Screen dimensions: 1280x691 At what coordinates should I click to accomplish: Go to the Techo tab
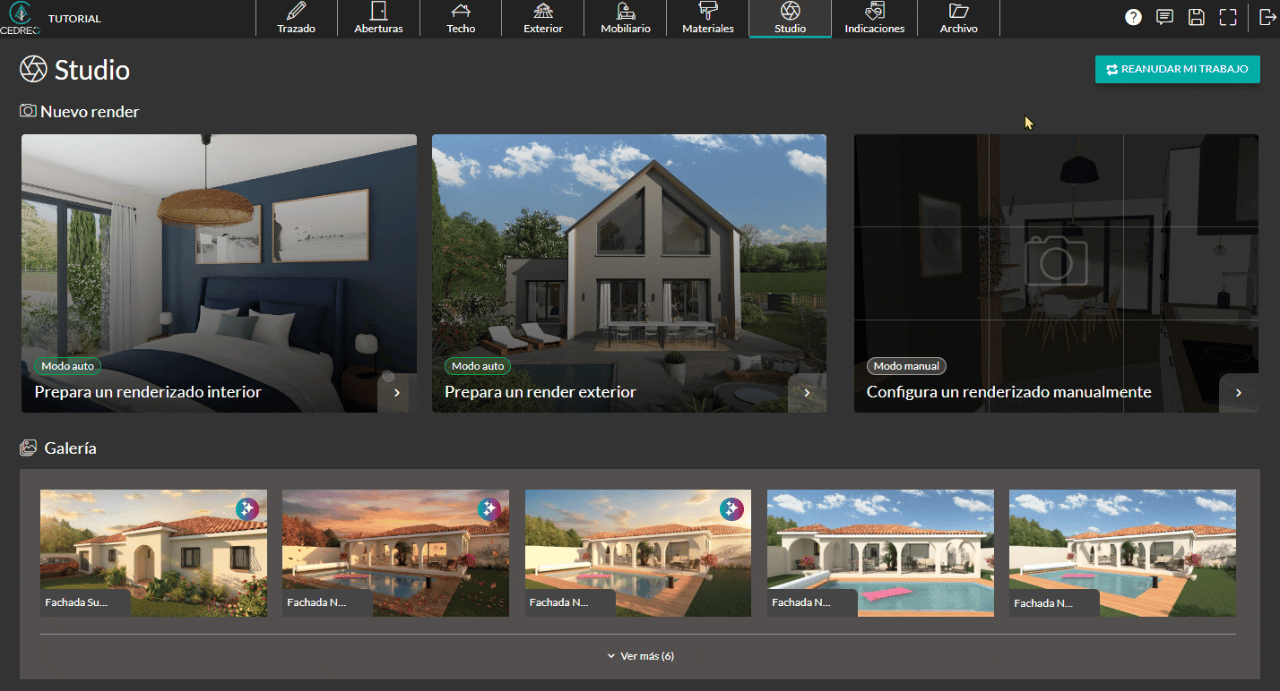pyautogui.click(x=461, y=19)
